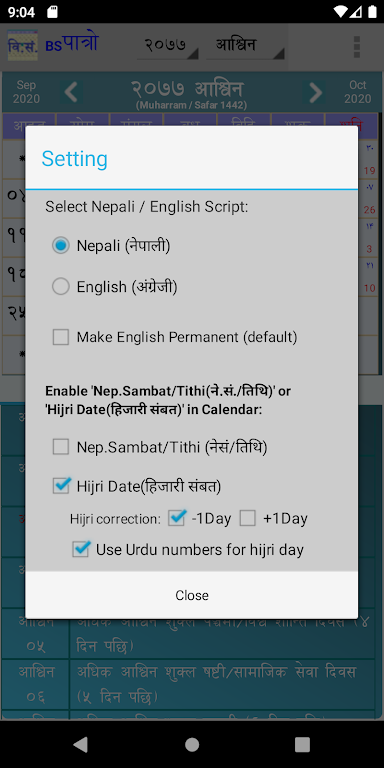
Task: Open the month आश्विन dropdown
Action: pyautogui.click(x=245, y=47)
